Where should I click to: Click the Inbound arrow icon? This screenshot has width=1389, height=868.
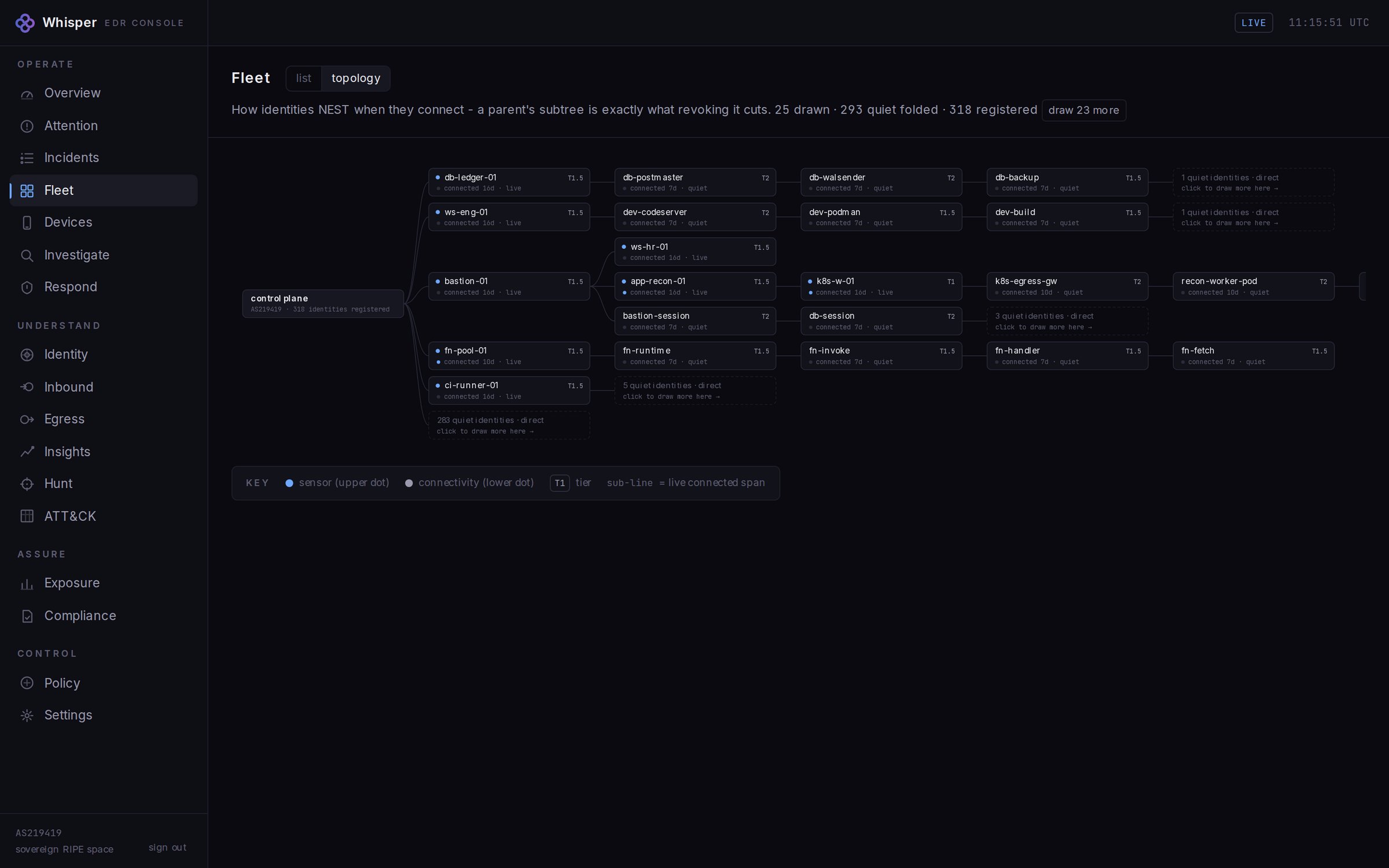click(x=27, y=387)
